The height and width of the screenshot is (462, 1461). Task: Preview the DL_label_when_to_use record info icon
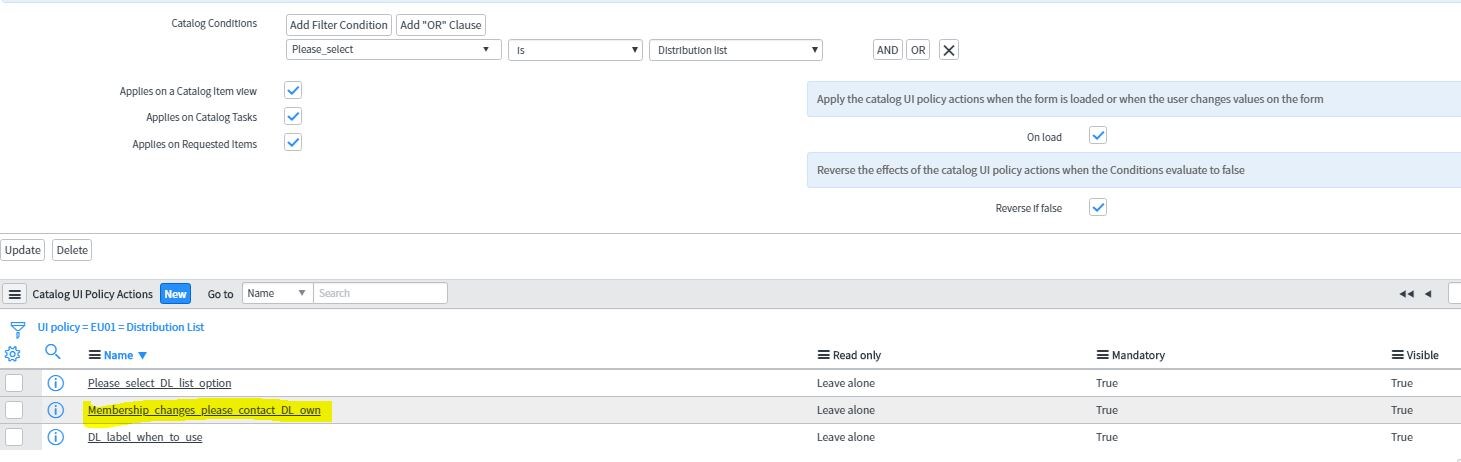pyautogui.click(x=56, y=437)
